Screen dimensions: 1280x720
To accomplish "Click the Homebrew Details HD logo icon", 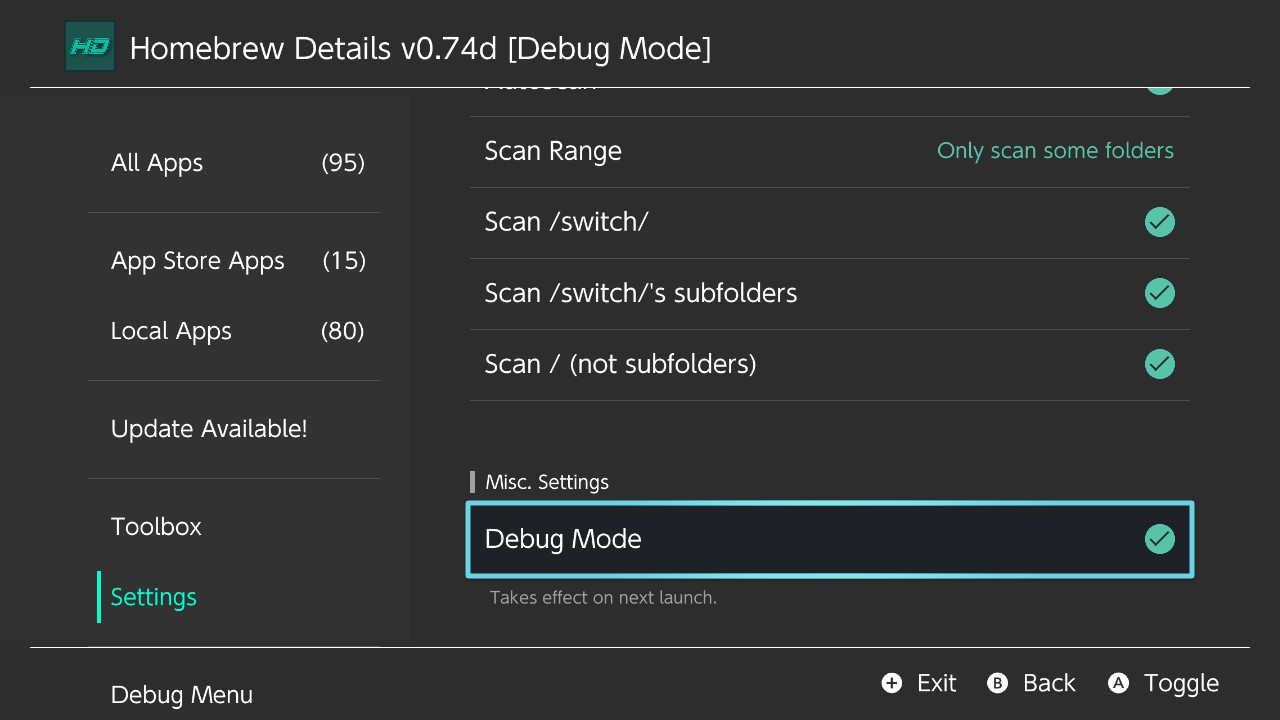I will (x=90, y=47).
